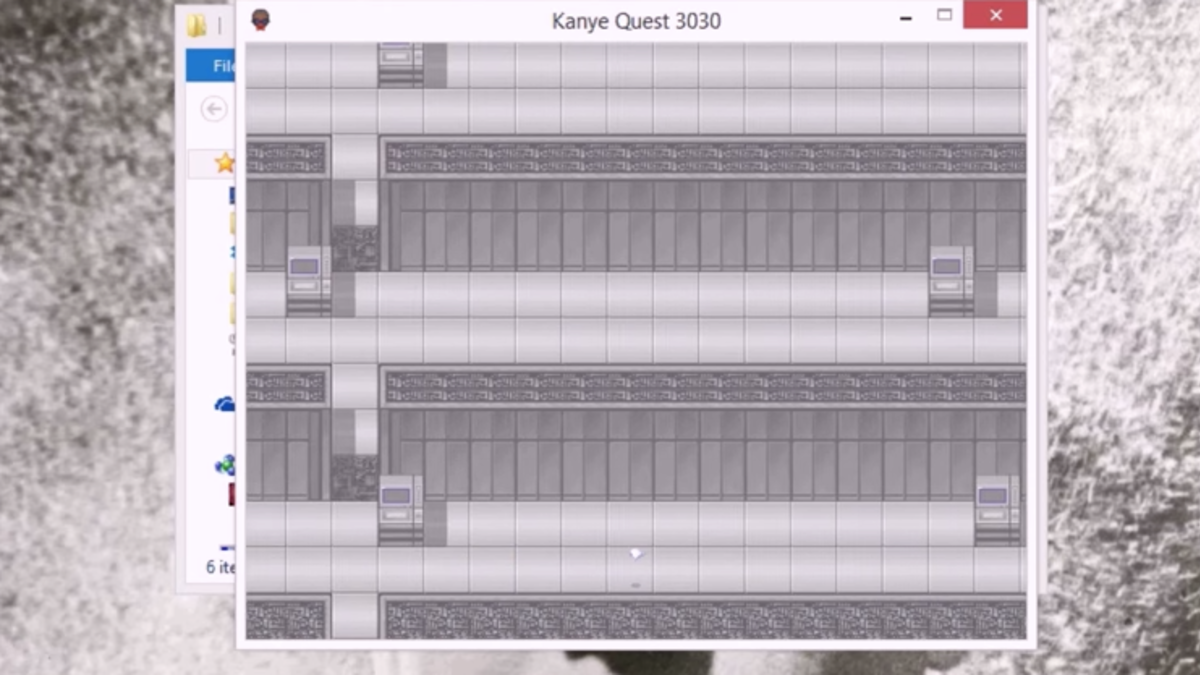Open OneDrive from the explorer sidebar cloud icon
Screen dimensions: 1200x675
(226, 403)
